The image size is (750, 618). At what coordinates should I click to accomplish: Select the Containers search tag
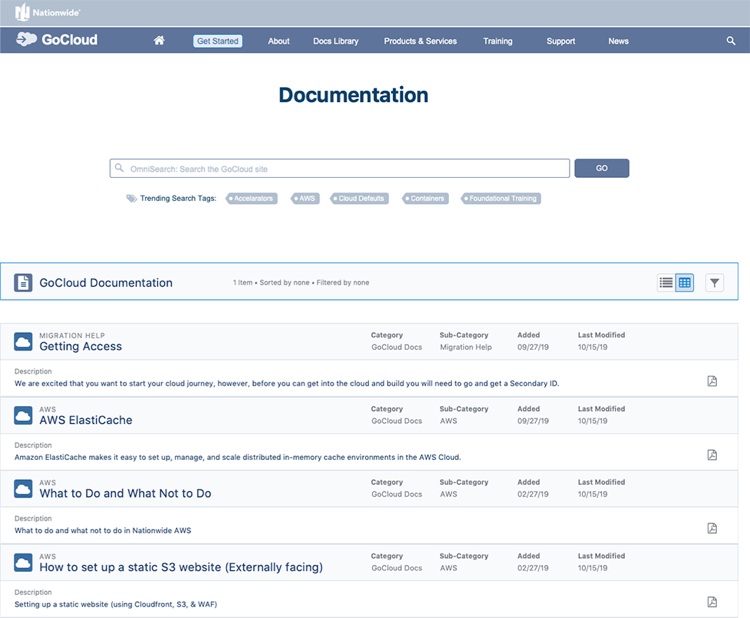[x=426, y=198]
